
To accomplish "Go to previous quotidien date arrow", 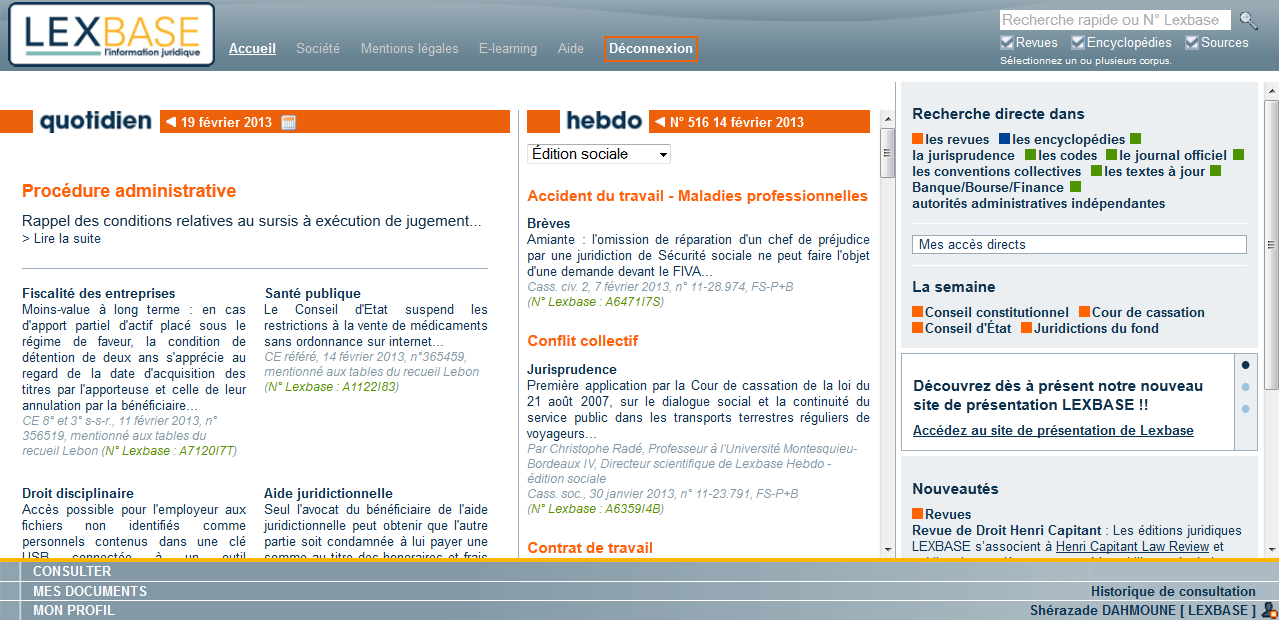I will point(171,122).
